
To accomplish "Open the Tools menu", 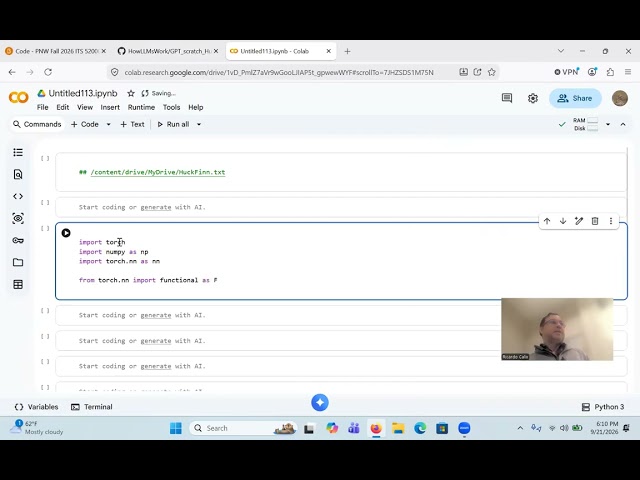I will tap(171, 107).
